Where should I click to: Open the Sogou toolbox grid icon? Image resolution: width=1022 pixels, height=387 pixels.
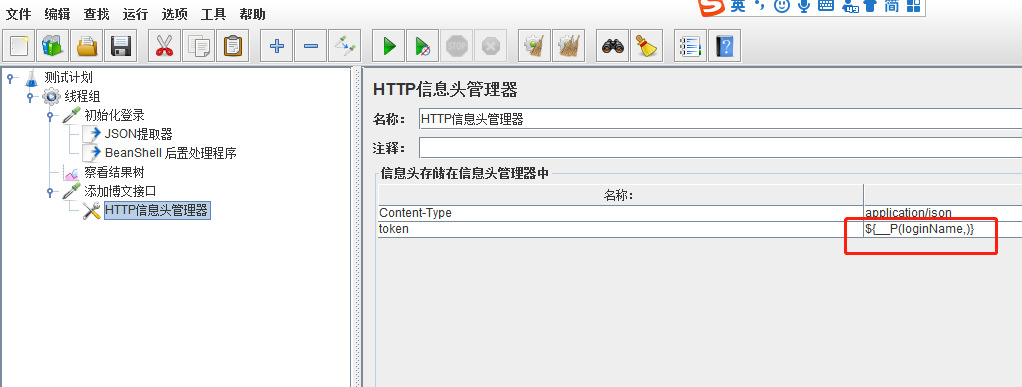pos(913,6)
